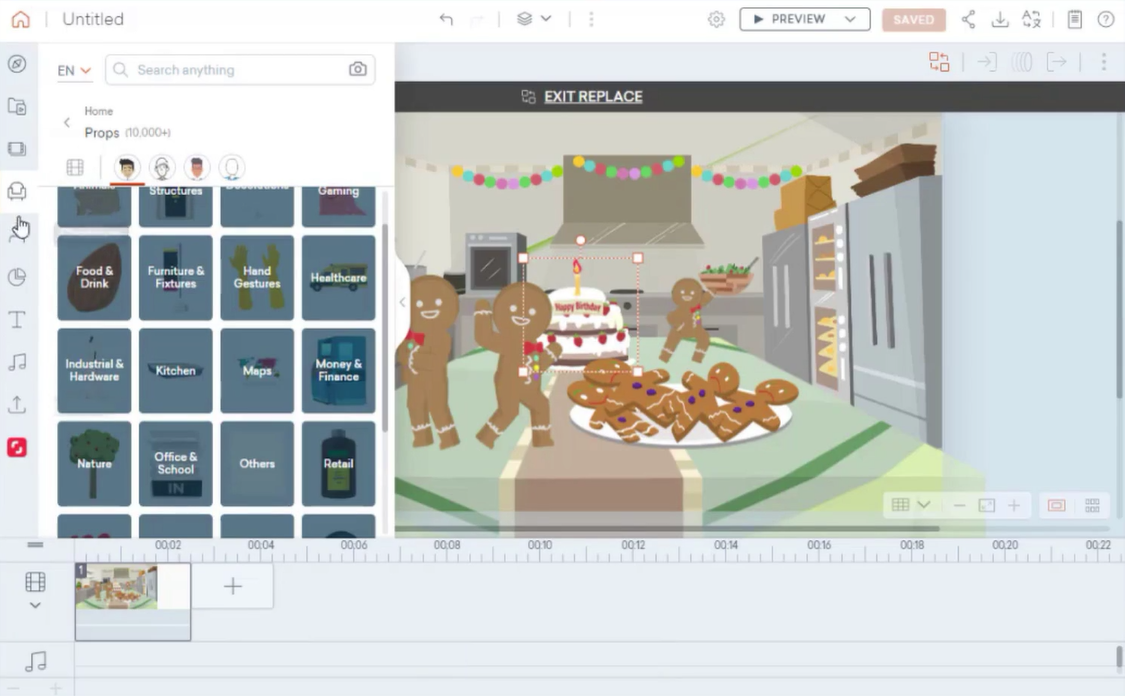Screen dimensions: 1125x696
Task: Select the grid view style tab
Action: coord(75,167)
